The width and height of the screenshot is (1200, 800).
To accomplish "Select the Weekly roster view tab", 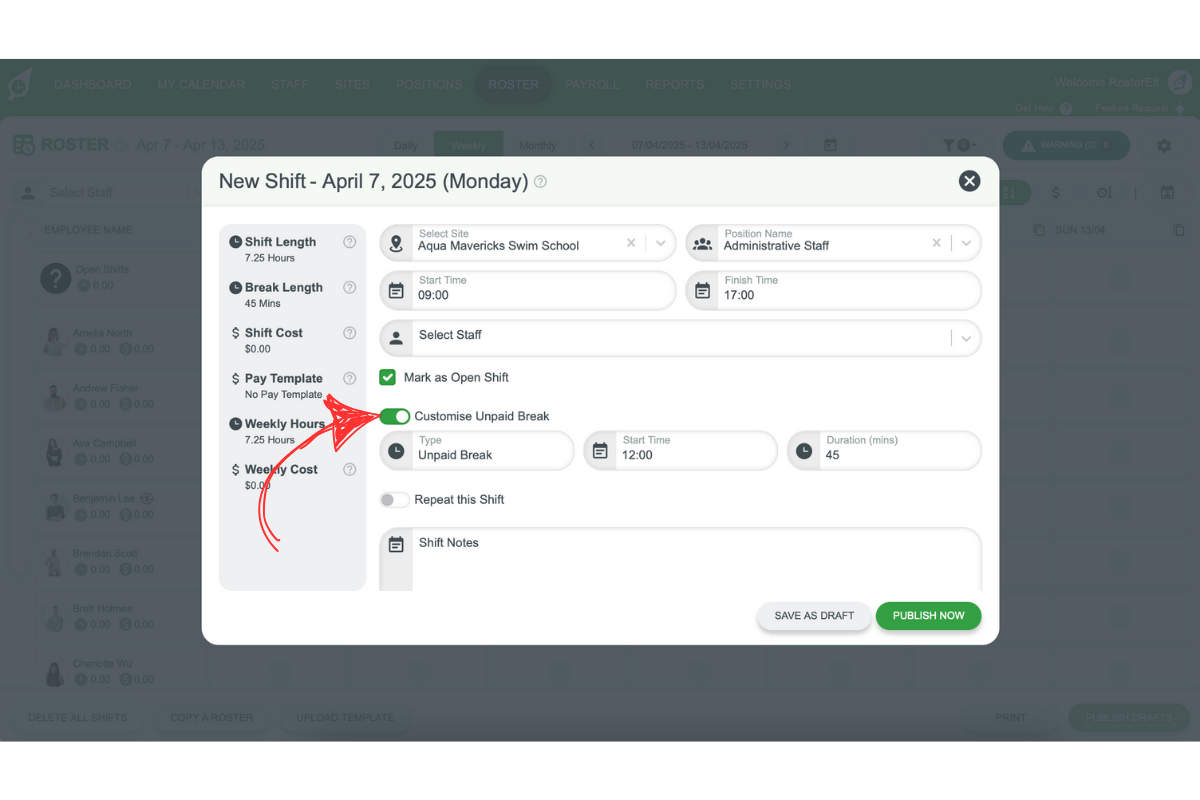I will click(468, 145).
